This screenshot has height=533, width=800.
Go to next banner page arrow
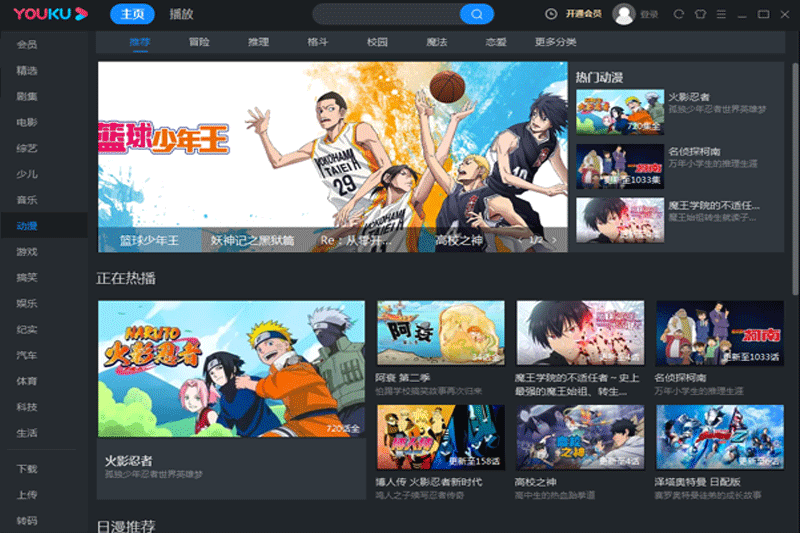coord(555,240)
